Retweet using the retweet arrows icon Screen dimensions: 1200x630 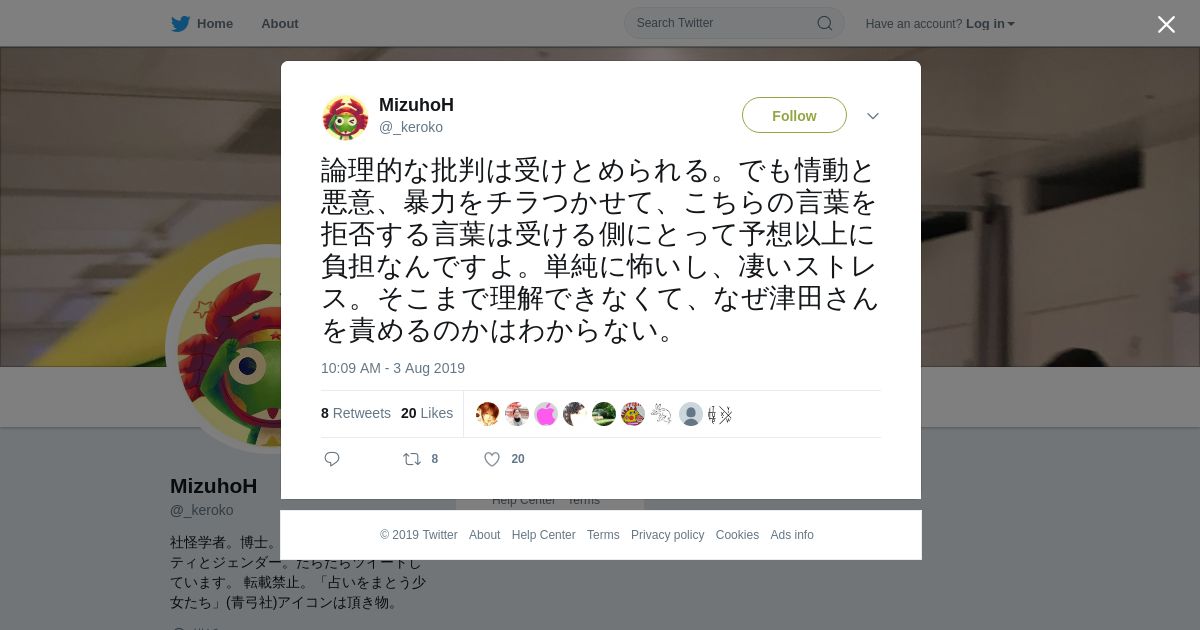(412, 459)
